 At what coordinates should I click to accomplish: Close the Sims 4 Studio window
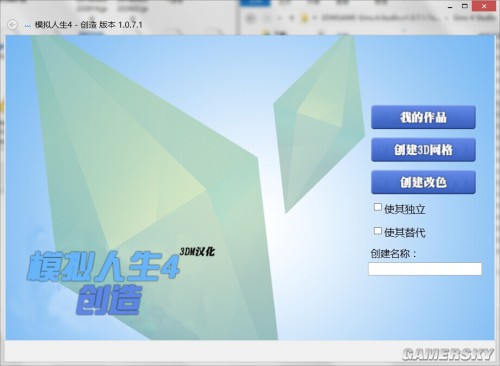pyautogui.click(x=484, y=6)
